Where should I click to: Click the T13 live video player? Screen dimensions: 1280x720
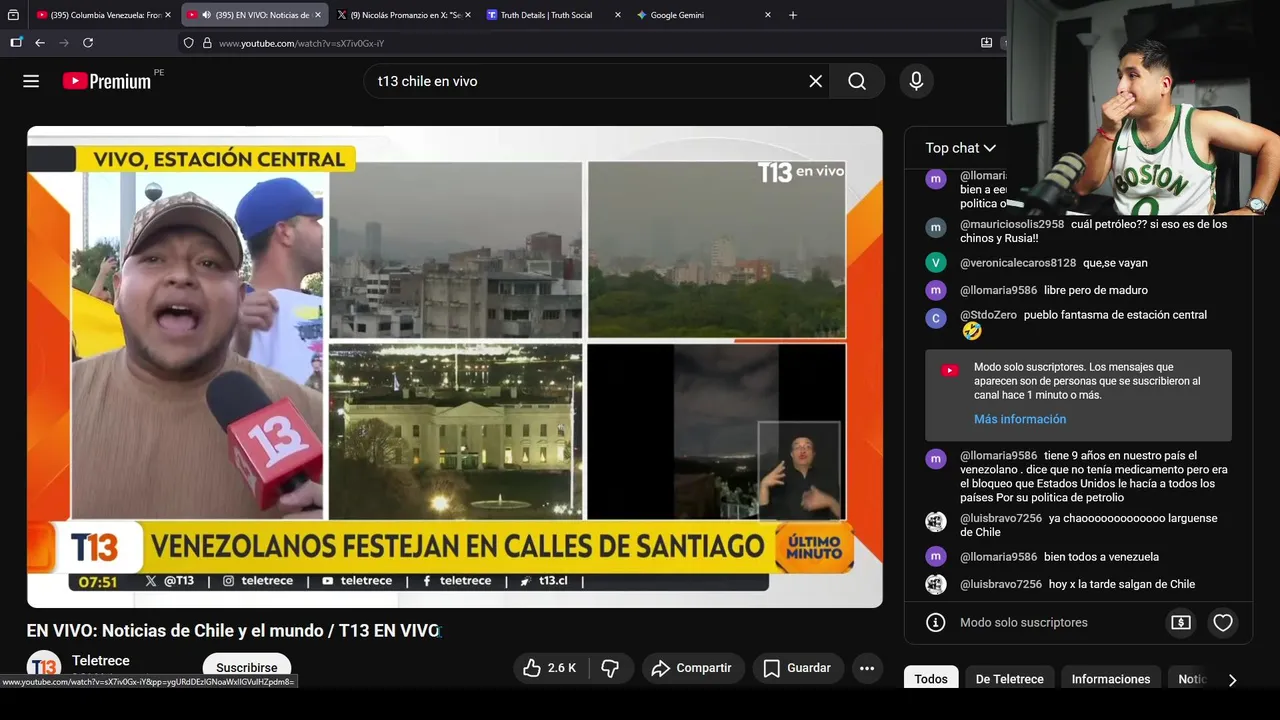[455, 366]
